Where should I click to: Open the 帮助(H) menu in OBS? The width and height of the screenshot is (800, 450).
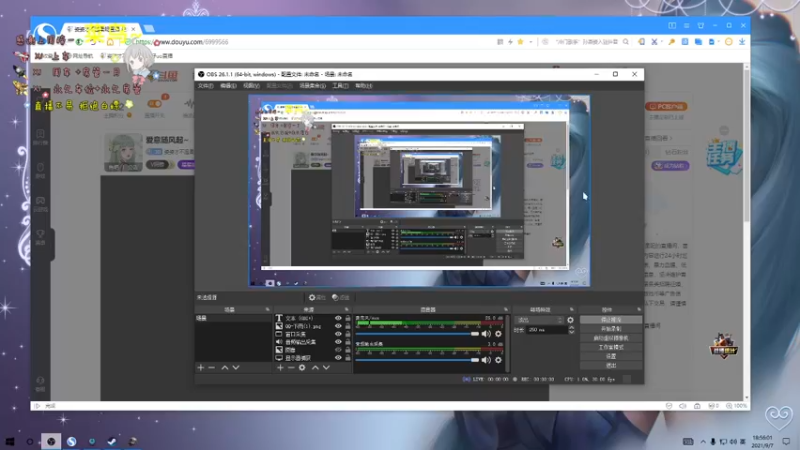pos(364,86)
